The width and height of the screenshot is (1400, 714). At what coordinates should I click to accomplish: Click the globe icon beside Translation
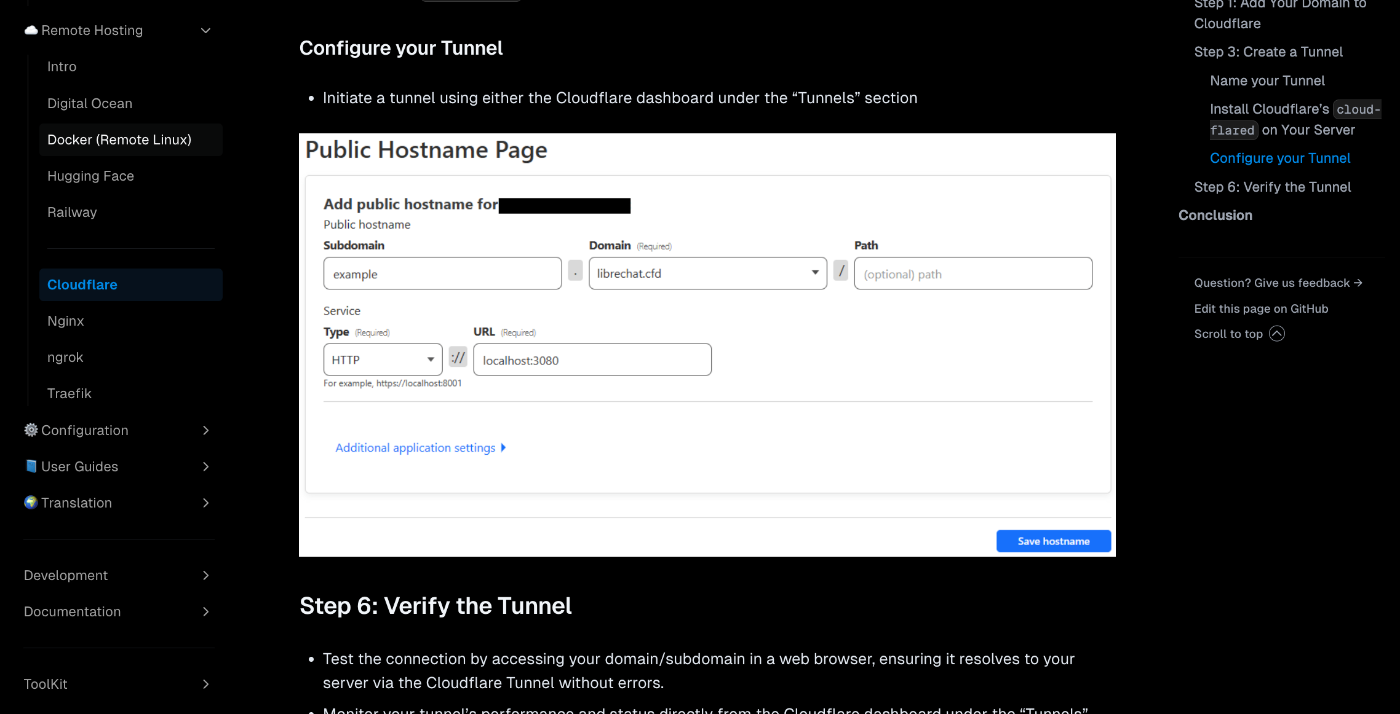click(31, 503)
